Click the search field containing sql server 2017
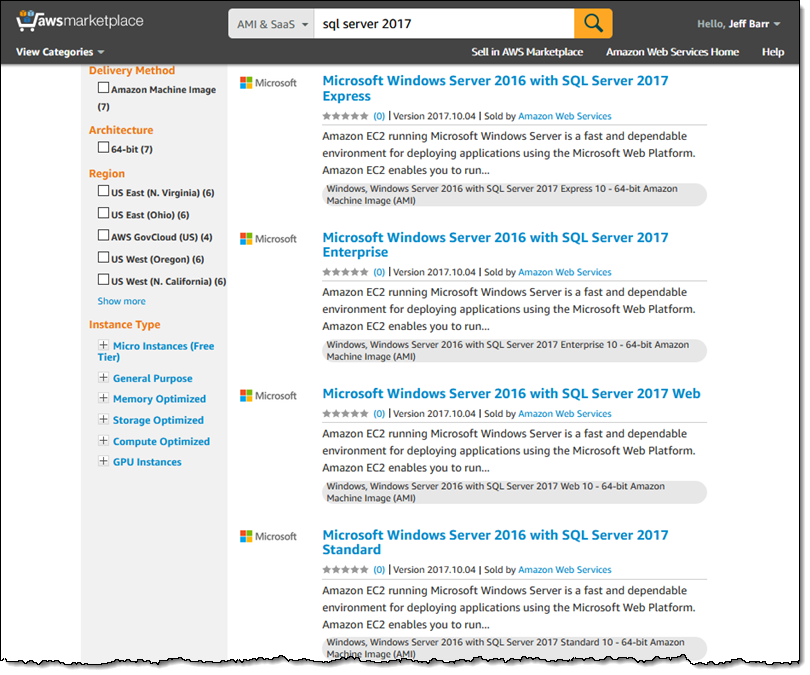 (443, 24)
